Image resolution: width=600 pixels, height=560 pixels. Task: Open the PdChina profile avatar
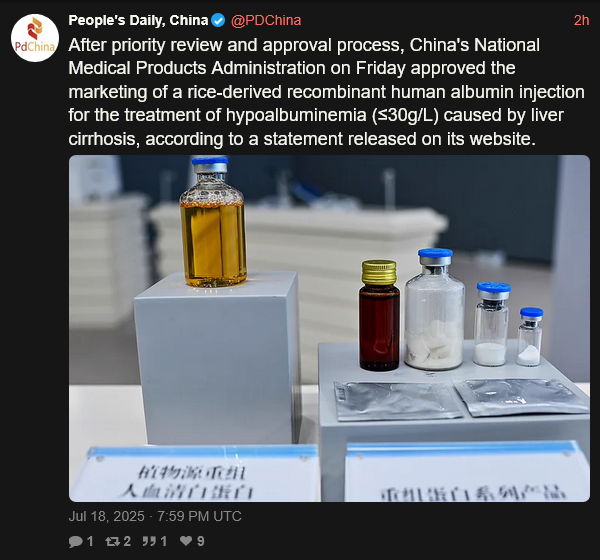[35, 38]
